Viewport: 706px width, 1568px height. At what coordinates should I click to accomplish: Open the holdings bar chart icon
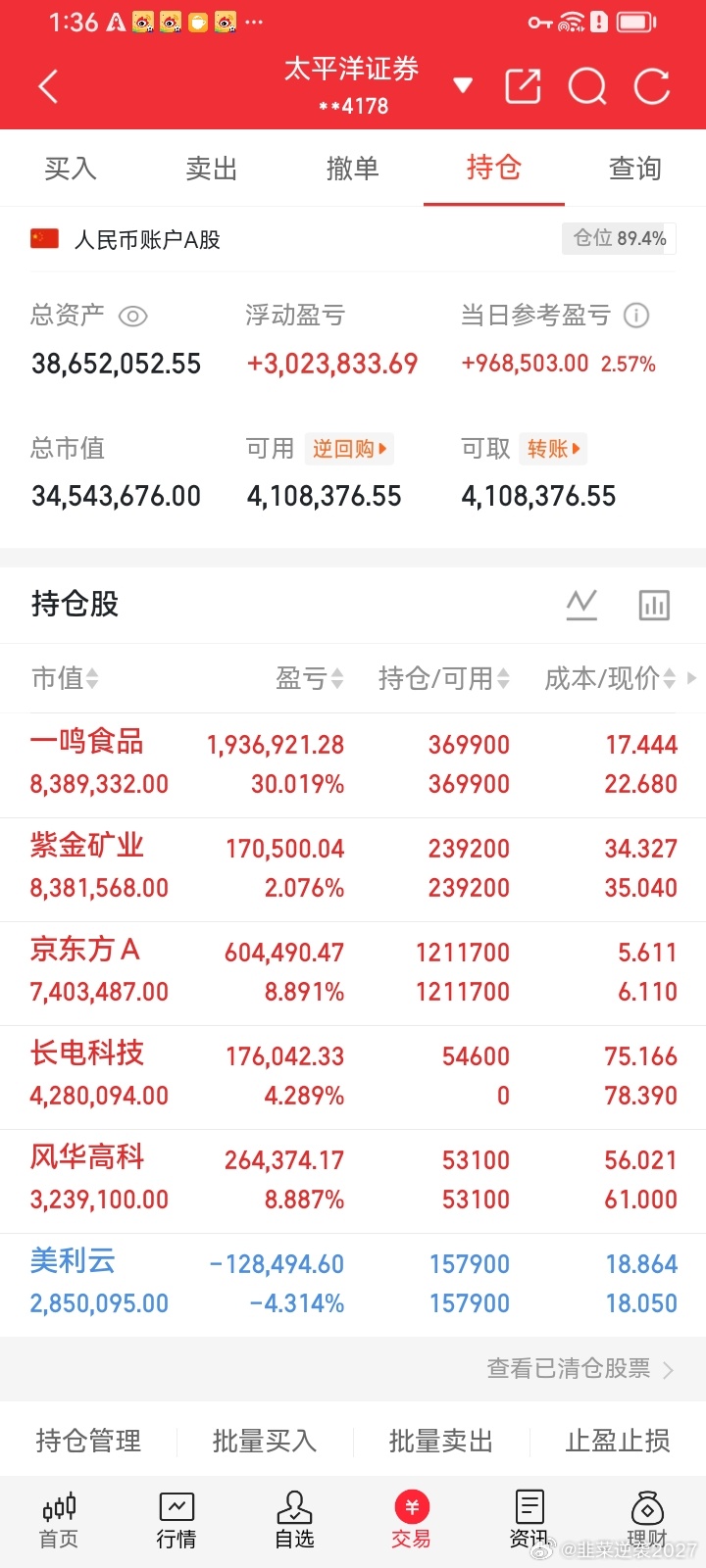coord(654,605)
